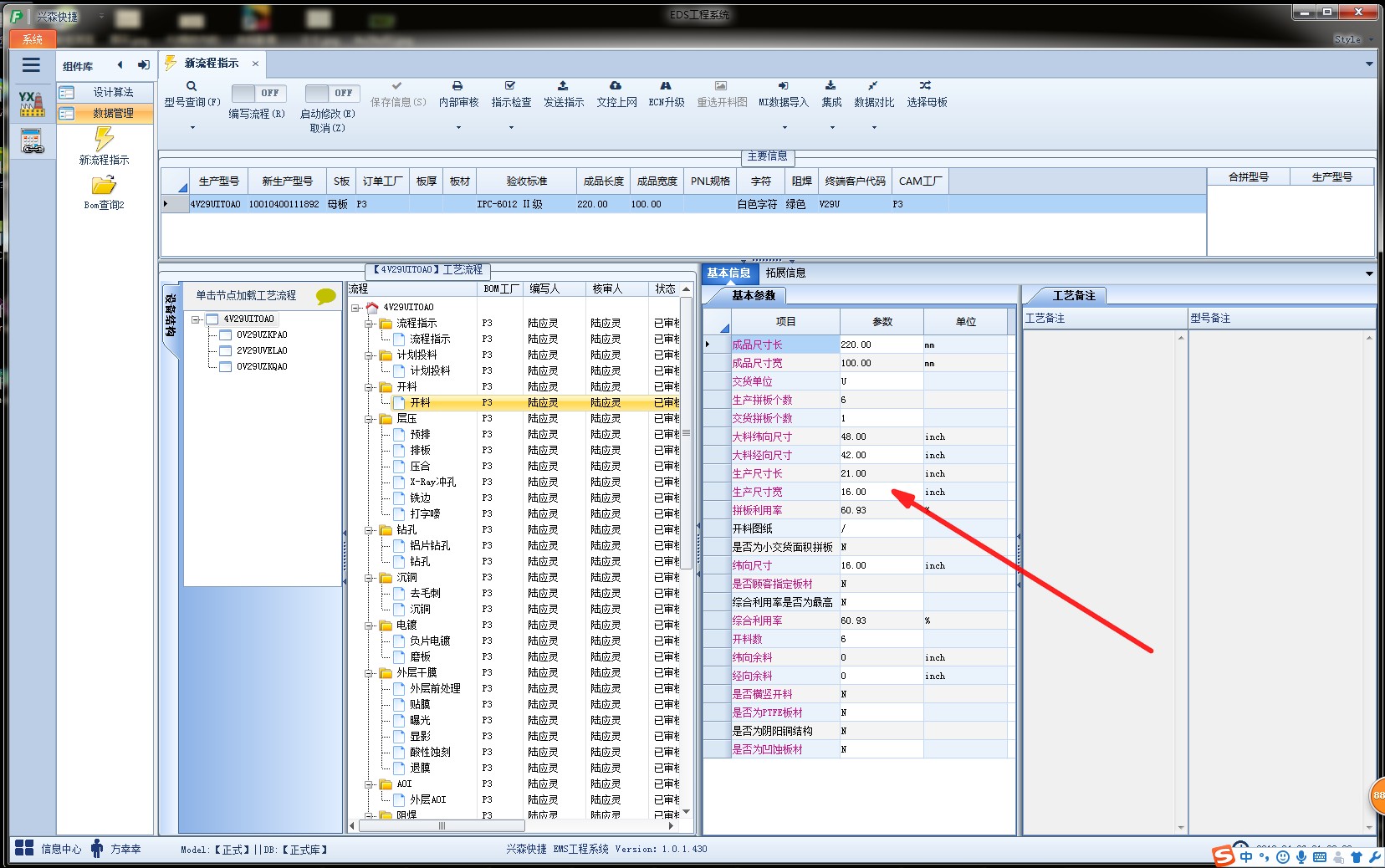Collapse the 层压 folder node
1385x868 pixels.
tap(369, 419)
